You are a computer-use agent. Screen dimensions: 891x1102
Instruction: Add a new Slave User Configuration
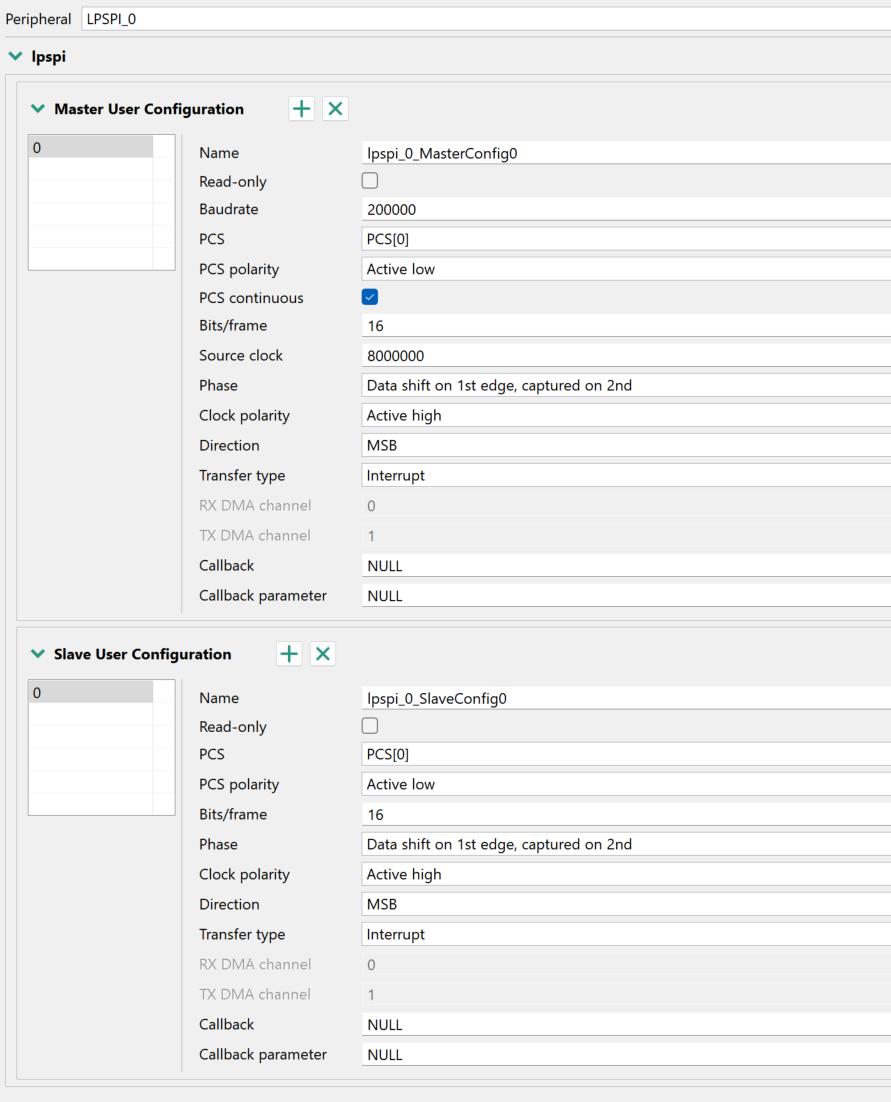click(x=289, y=654)
